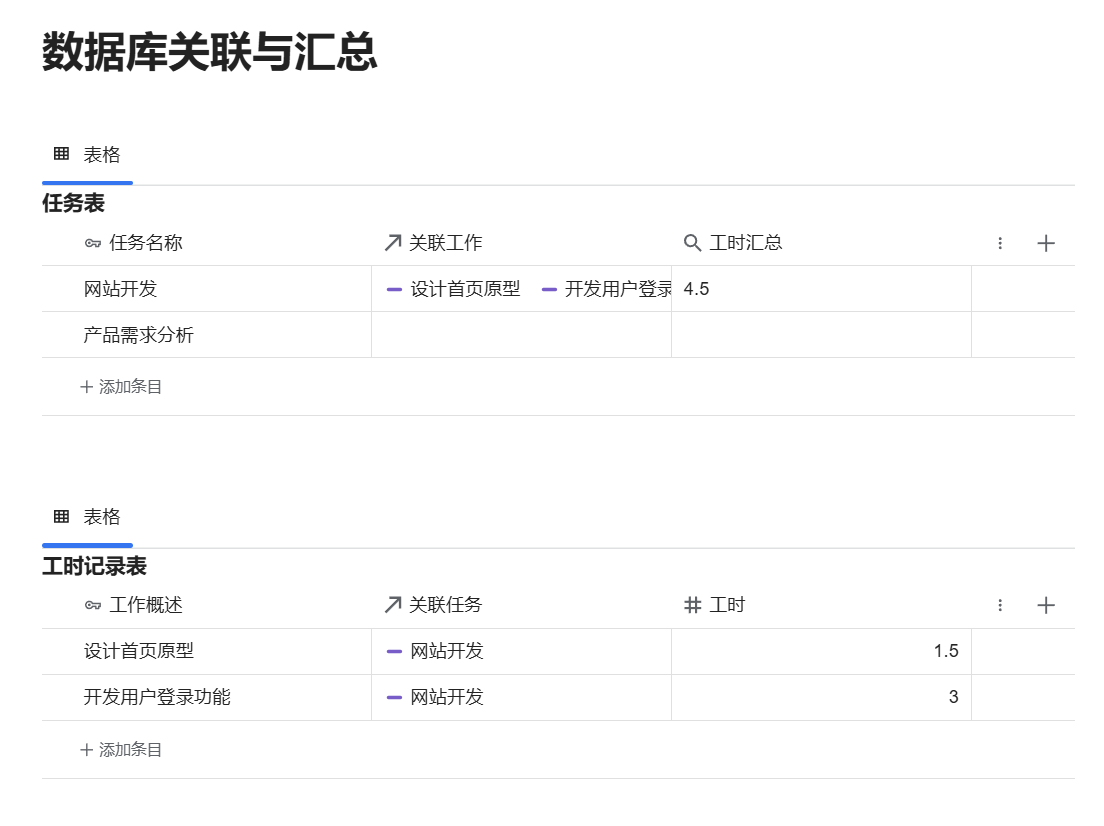1104x826 pixels.
Task: Click 添加条目 under 工时记录表
Action: coord(121,750)
